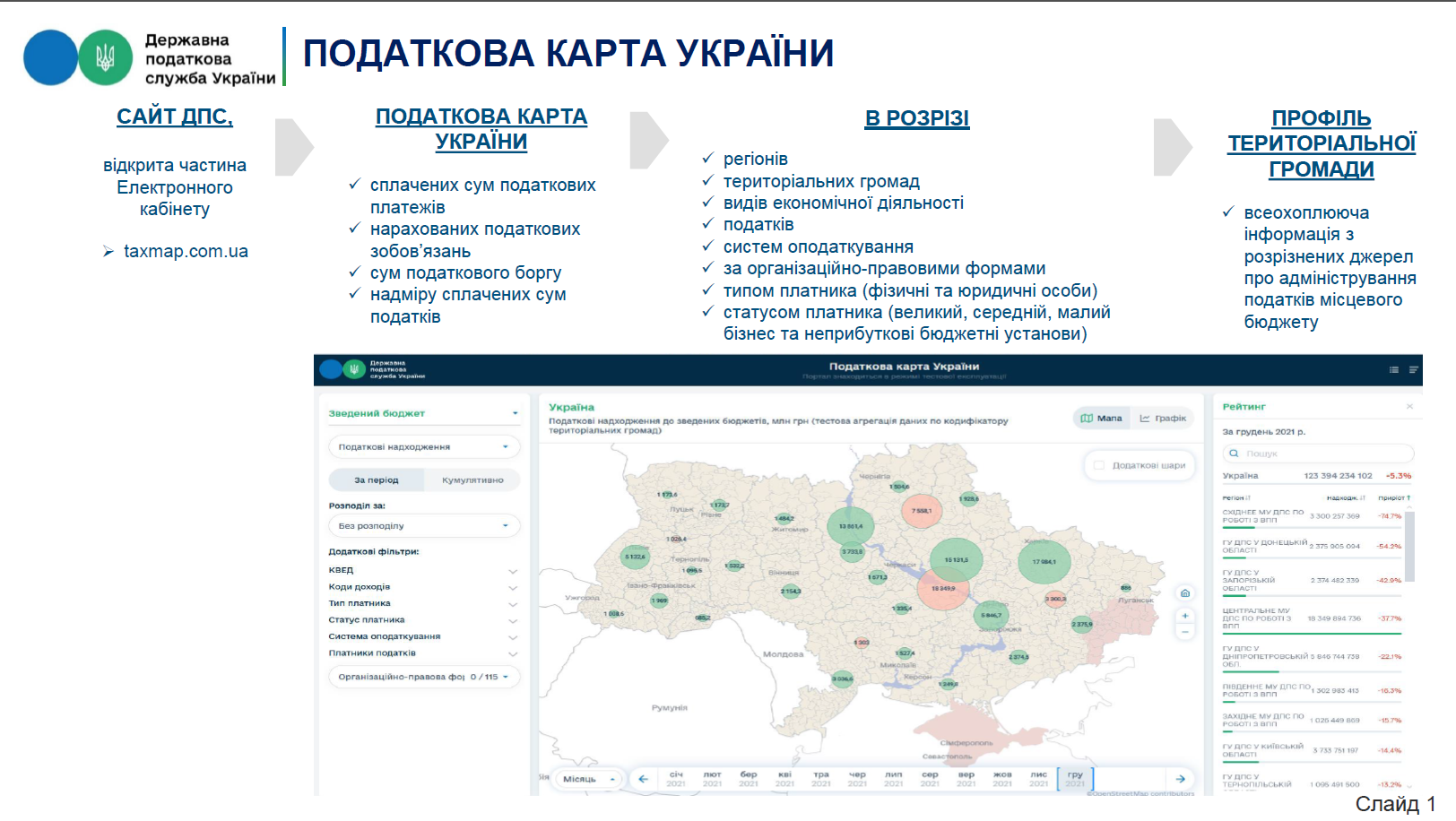Open the list view icon in app header
This screenshot has width=1456, height=821.
pos(1393,369)
